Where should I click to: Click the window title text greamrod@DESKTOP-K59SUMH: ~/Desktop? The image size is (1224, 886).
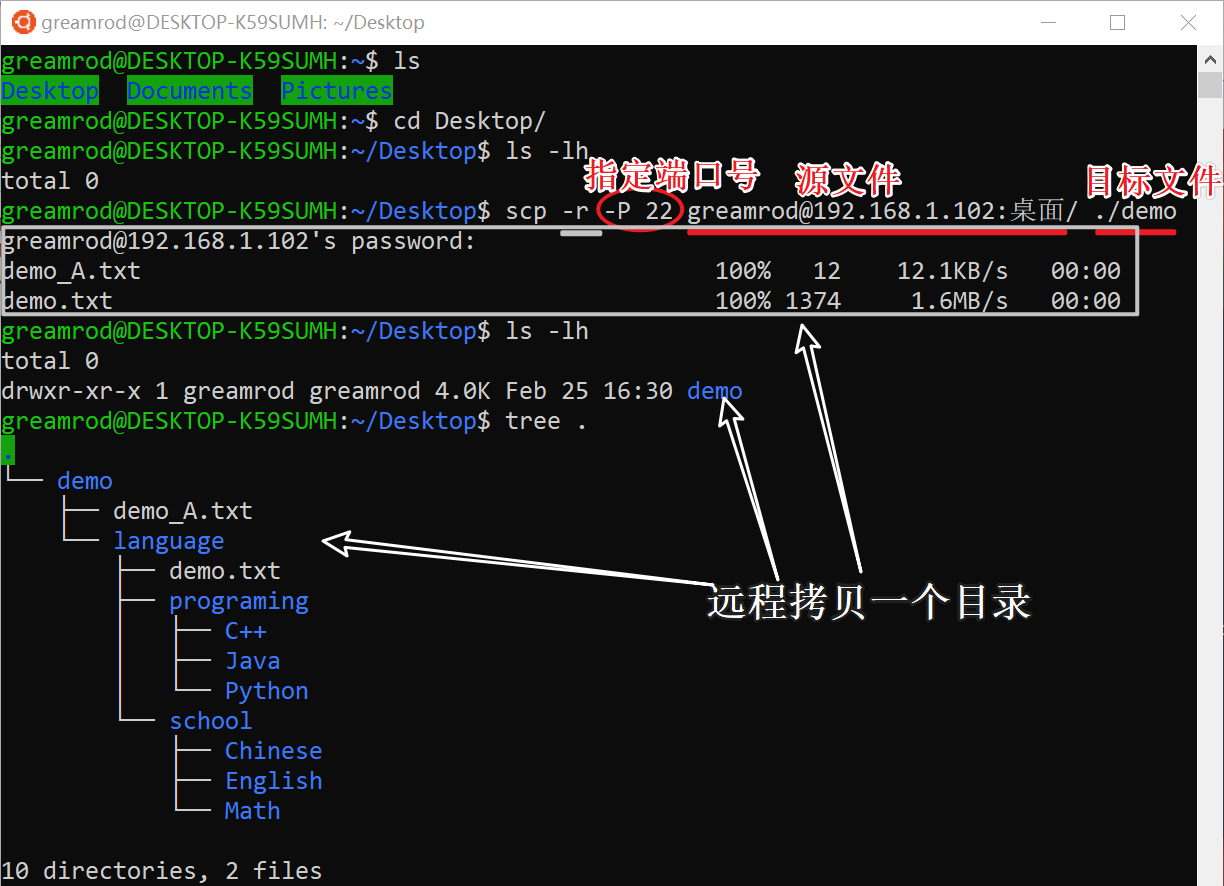pyautogui.click(x=233, y=22)
